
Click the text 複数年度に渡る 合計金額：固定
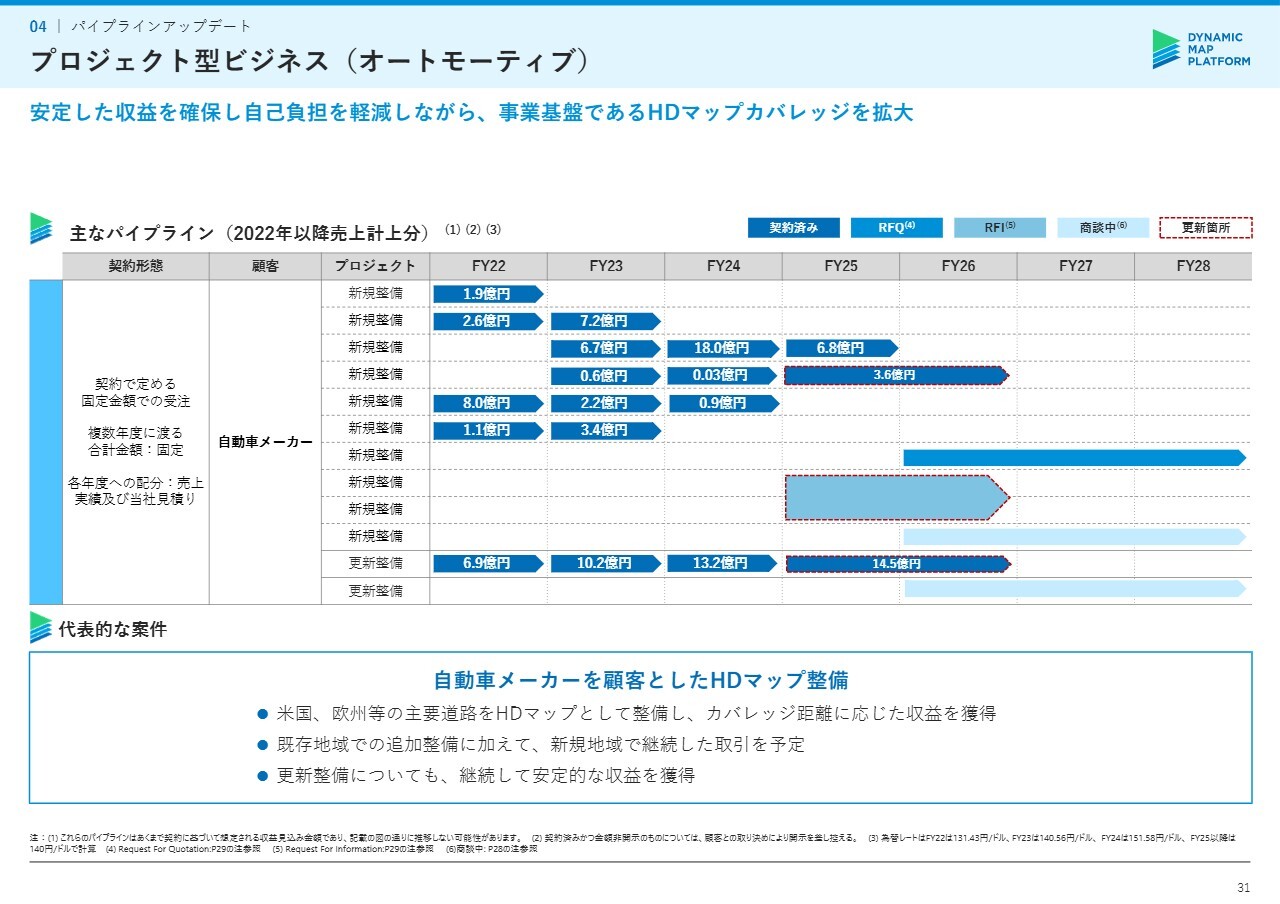136,441
